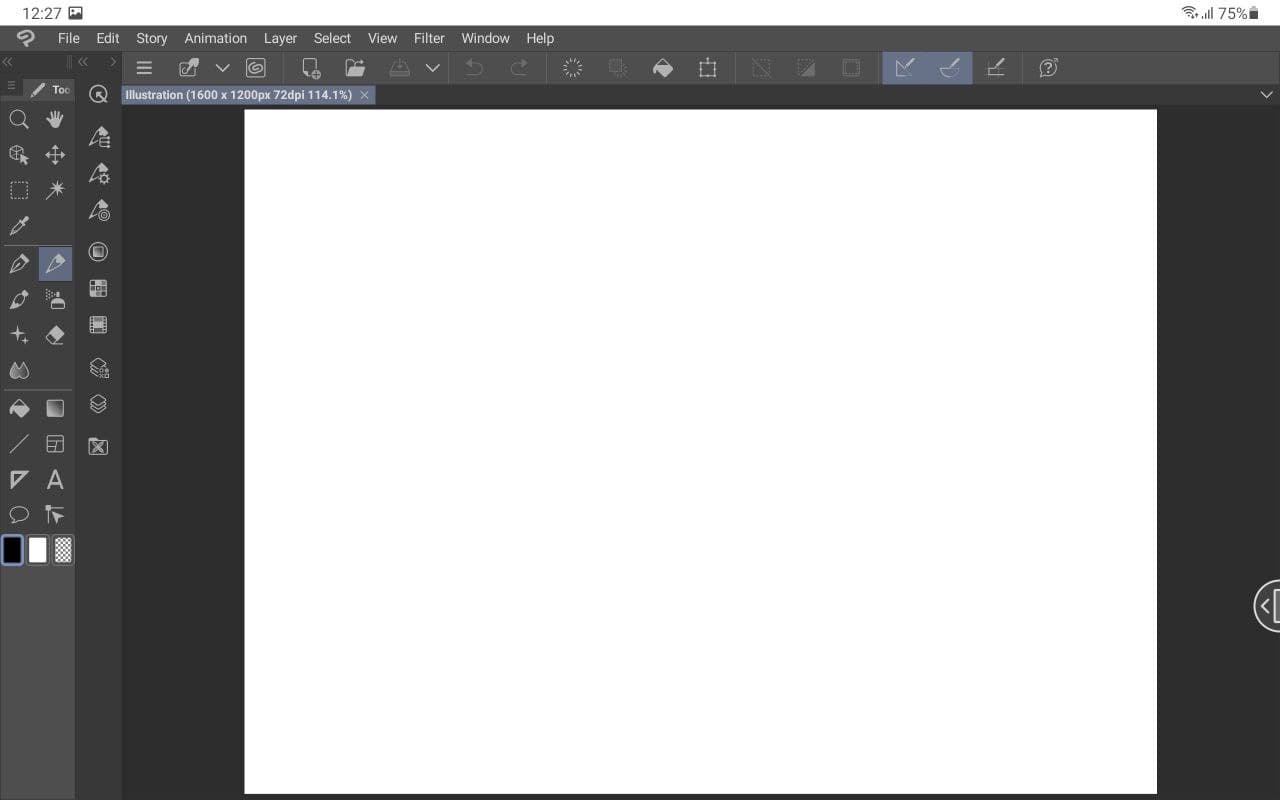Screen dimensions: 1280x800
Task: Choose the Airbrush tool
Action: pos(55,299)
